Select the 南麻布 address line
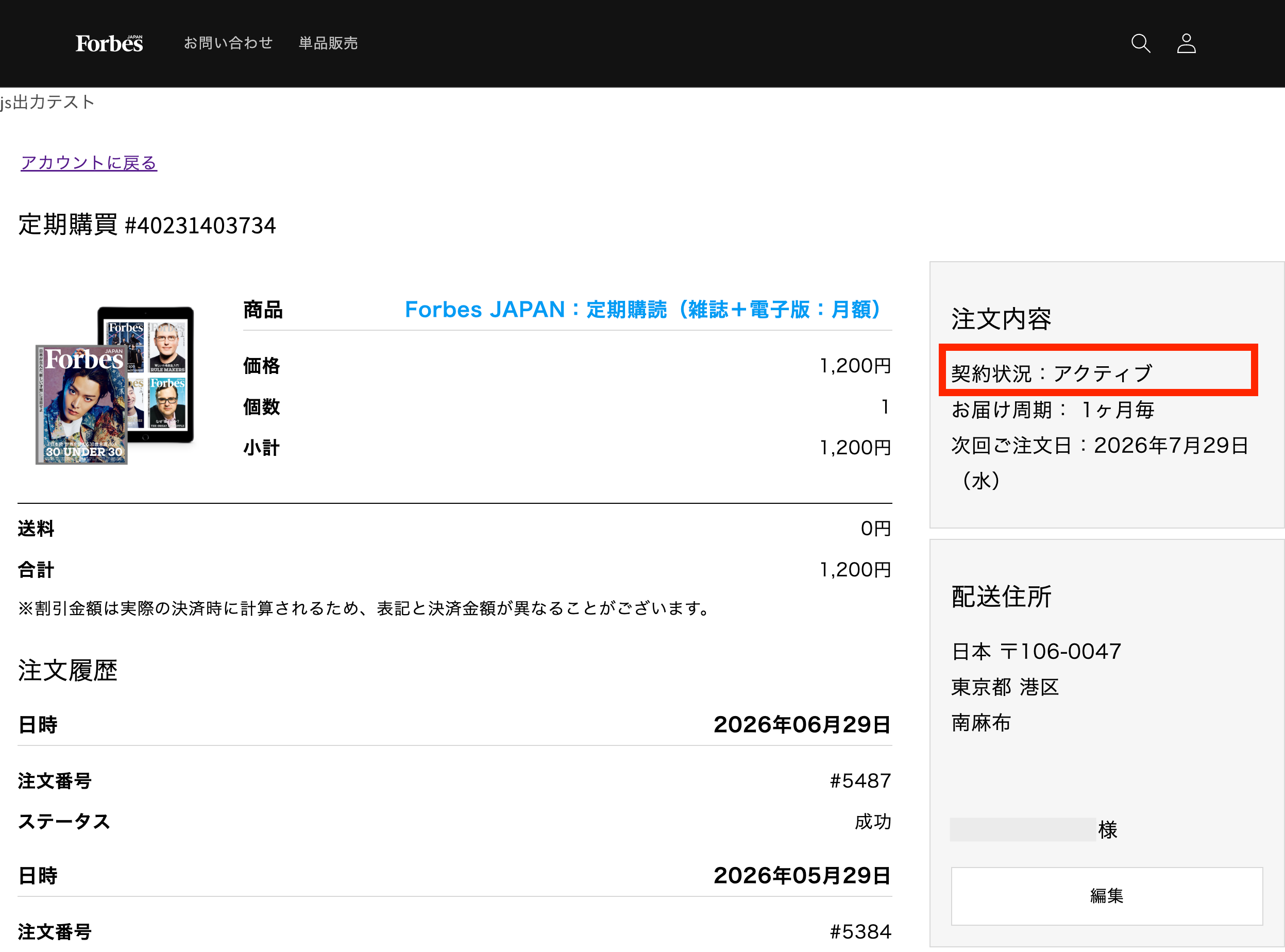This screenshot has height=952, width=1285. click(x=980, y=723)
